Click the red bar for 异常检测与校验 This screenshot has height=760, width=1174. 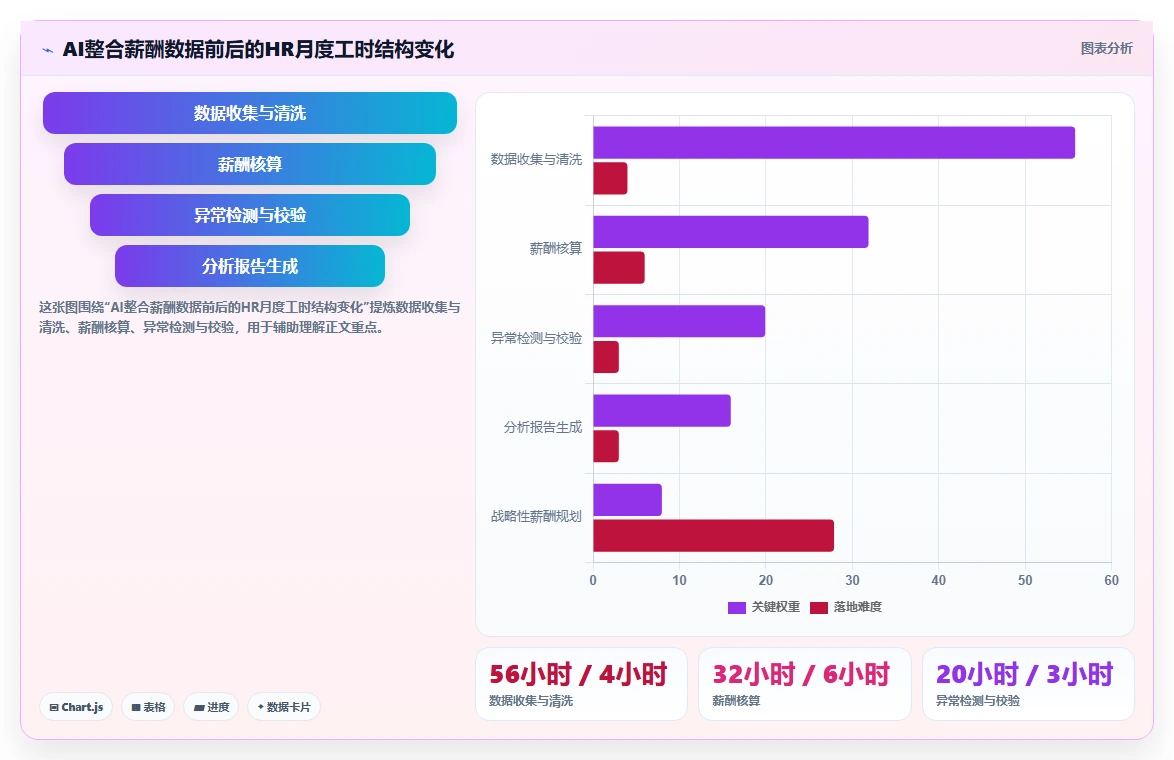tap(606, 357)
